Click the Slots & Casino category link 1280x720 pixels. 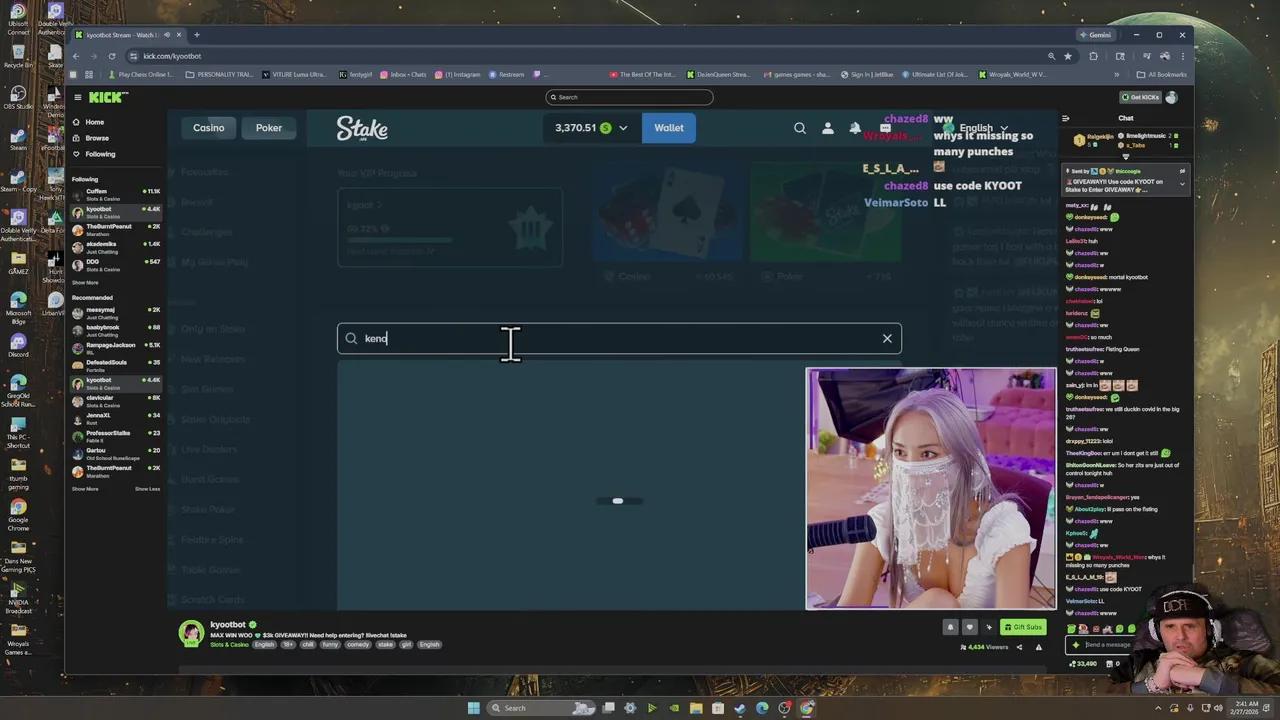coord(230,645)
